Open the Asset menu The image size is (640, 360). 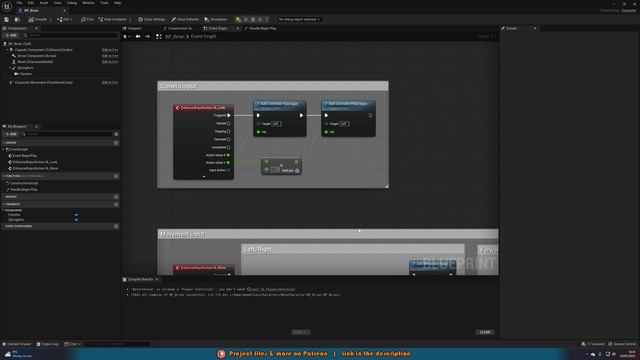[44, 3]
